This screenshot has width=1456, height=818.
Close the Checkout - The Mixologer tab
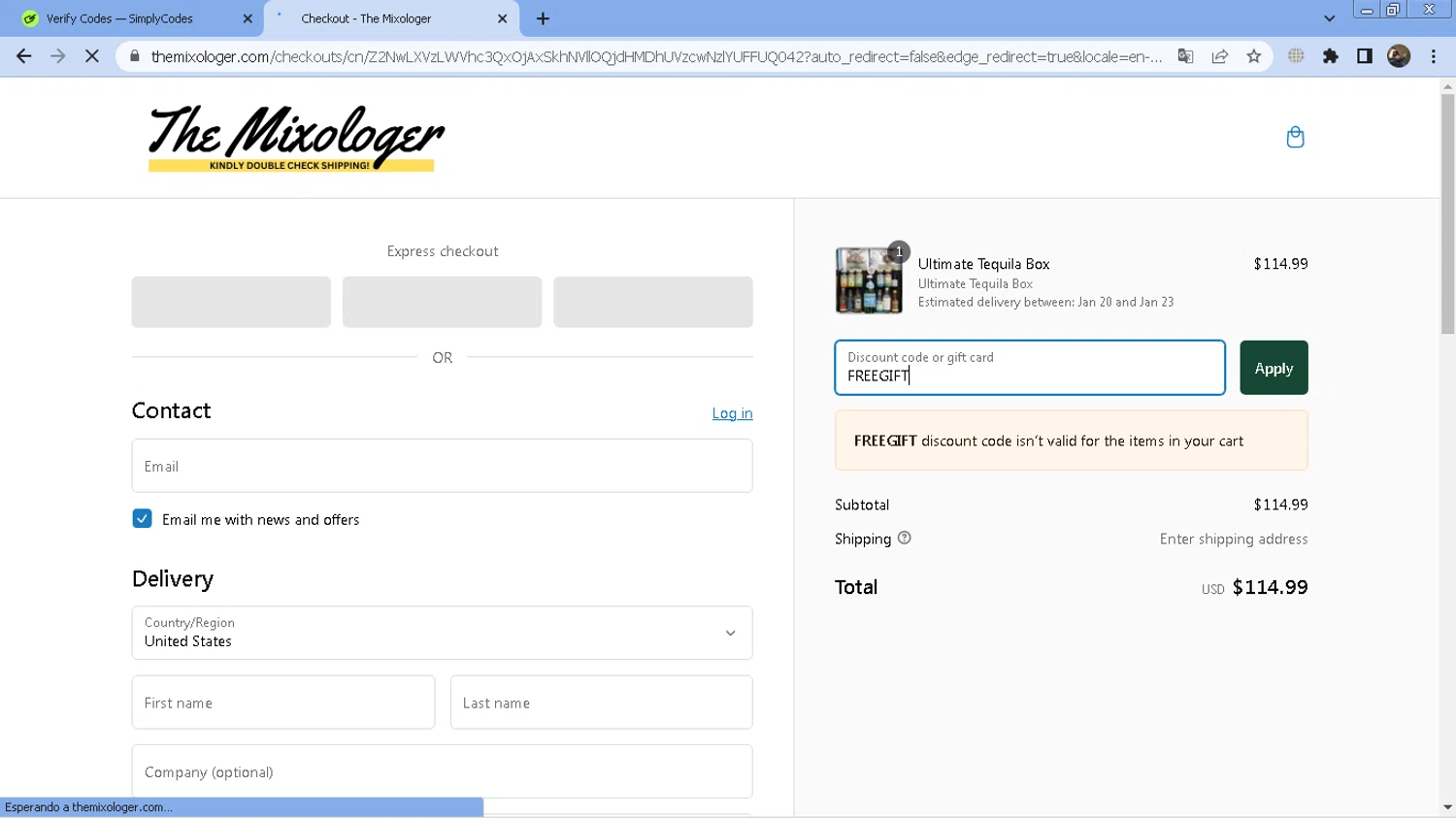503,18
